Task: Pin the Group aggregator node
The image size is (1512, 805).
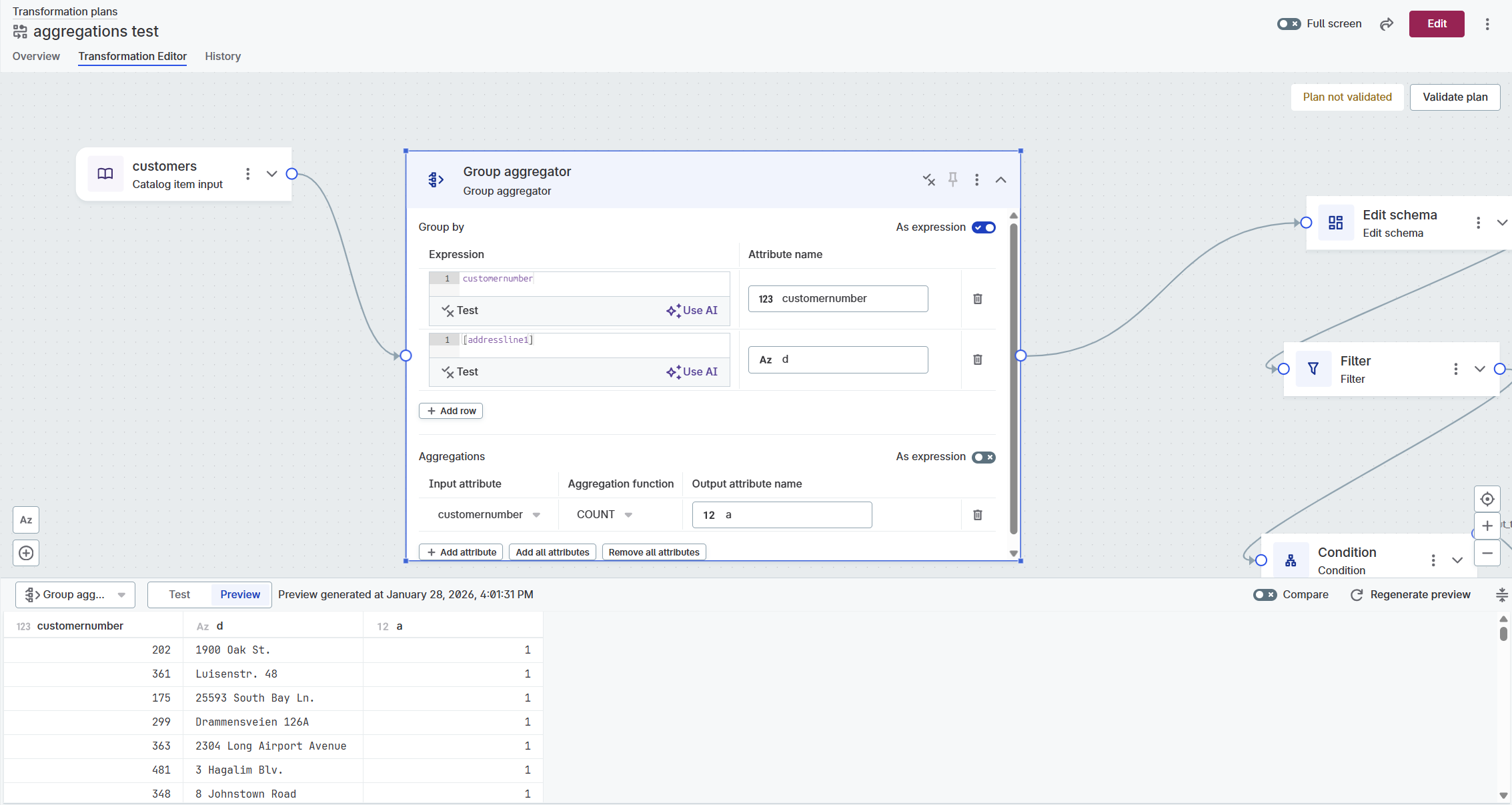Action: point(952,179)
